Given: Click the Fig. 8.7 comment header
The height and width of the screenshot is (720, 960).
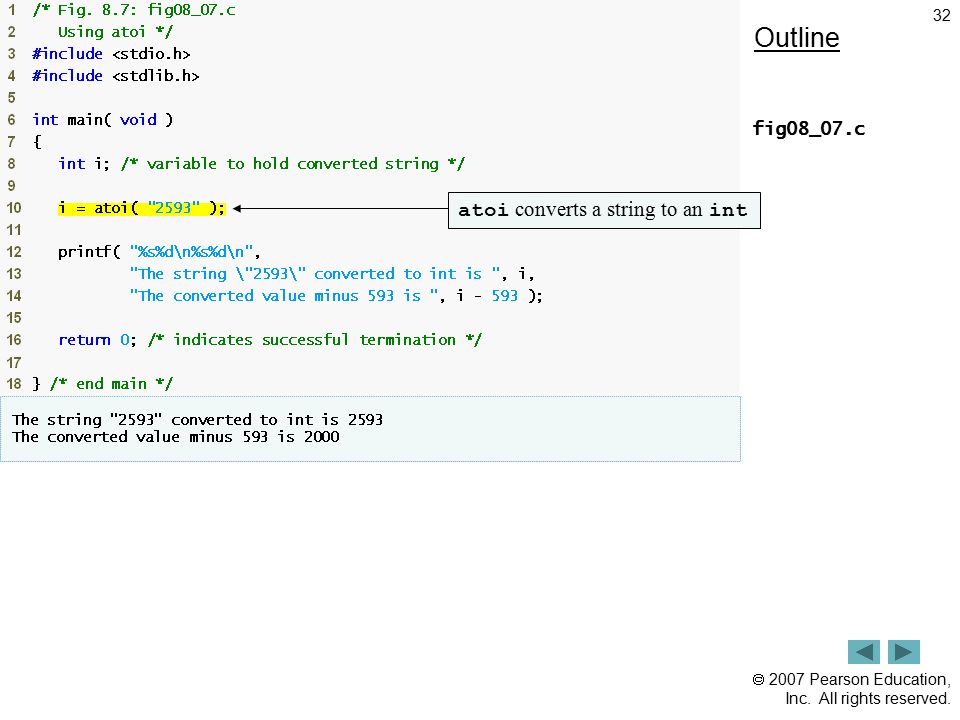Looking at the screenshot, I should coord(134,10).
